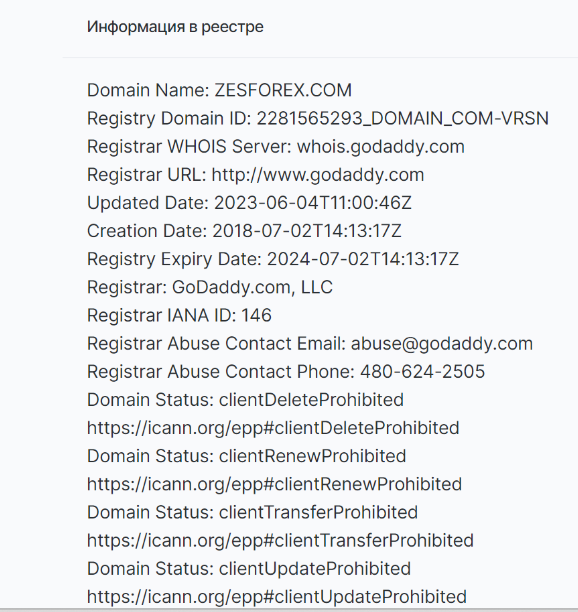Open the icann.org/epp#clientUpdateProhibited link

coord(277,597)
